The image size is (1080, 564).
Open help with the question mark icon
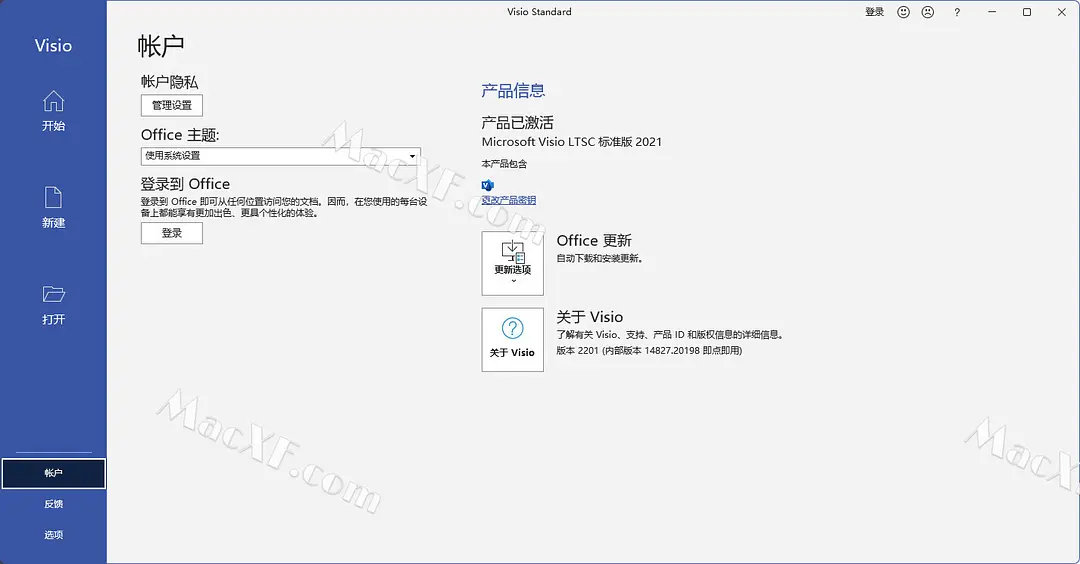pyautogui.click(x=957, y=12)
